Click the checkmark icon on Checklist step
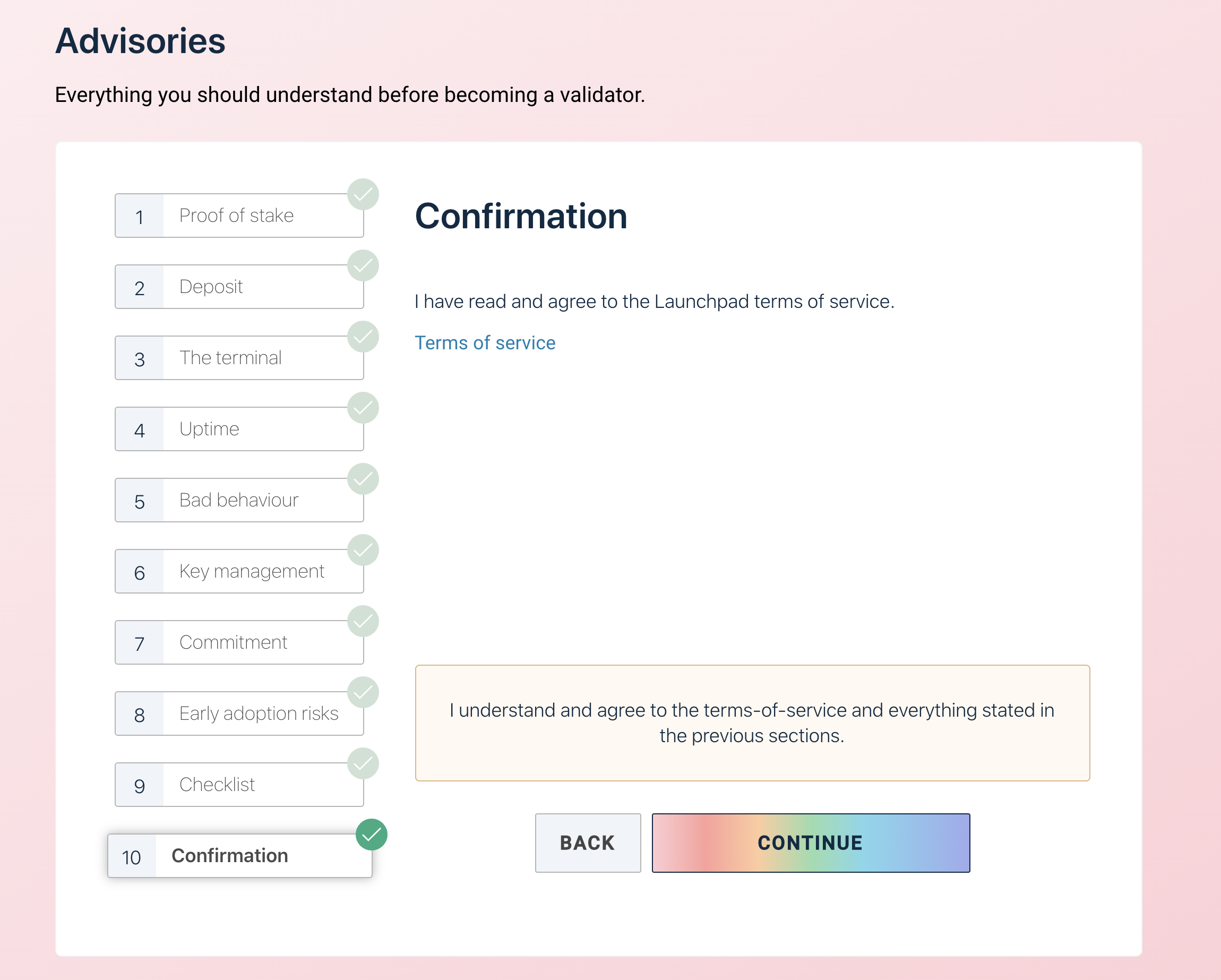Viewport: 1221px width, 980px height. [x=363, y=763]
